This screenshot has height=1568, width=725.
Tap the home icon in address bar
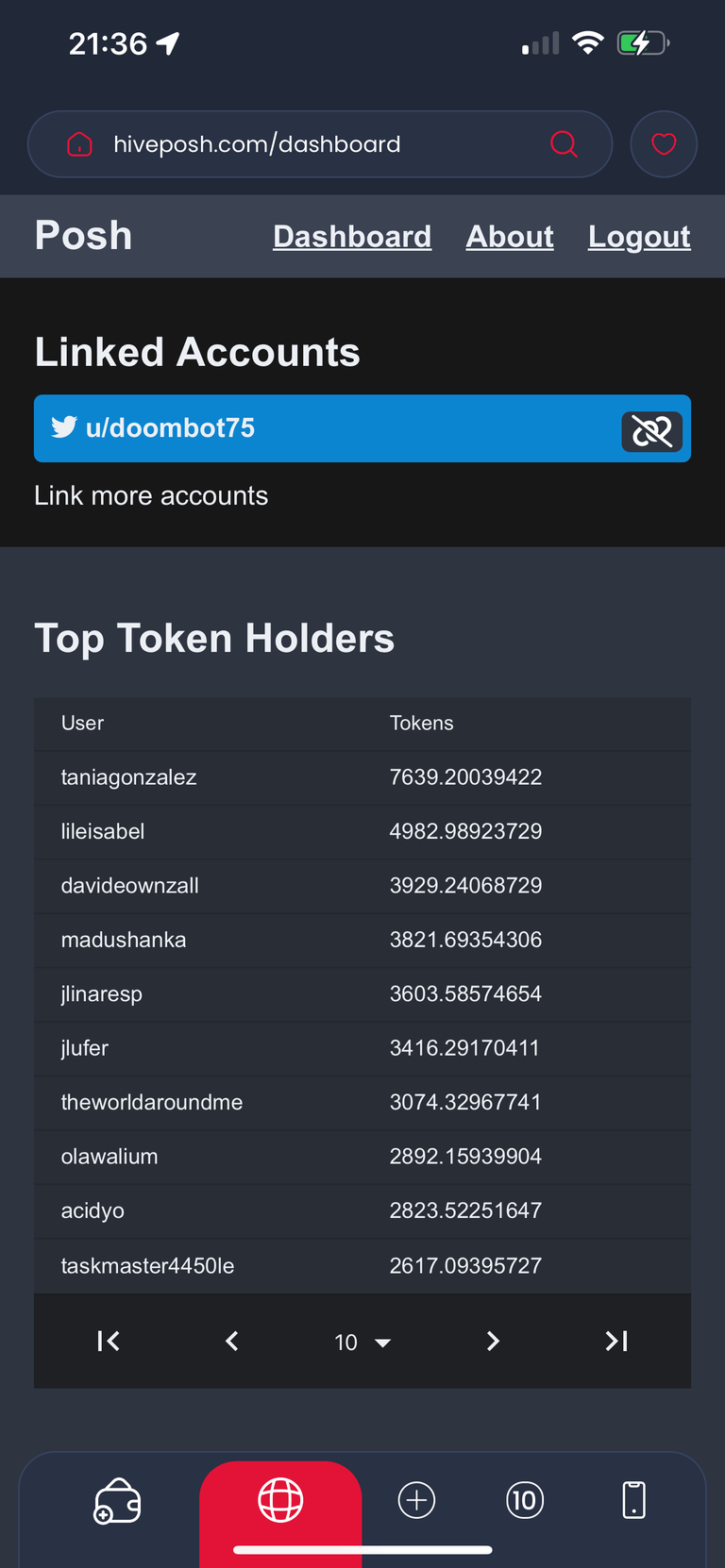point(79,143)
